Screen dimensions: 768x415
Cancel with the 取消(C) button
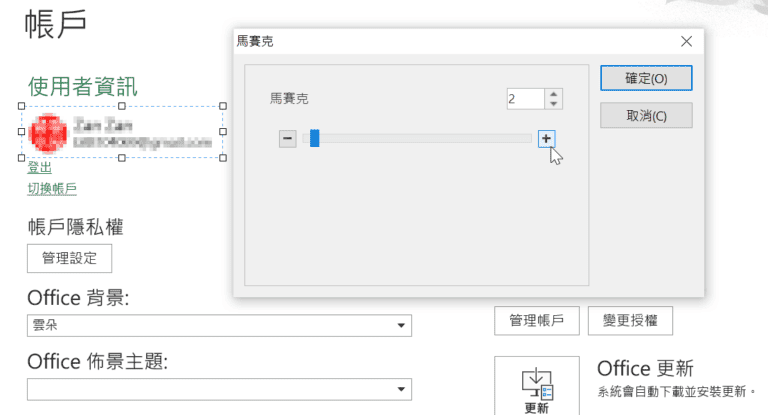(x=646, y=116)
